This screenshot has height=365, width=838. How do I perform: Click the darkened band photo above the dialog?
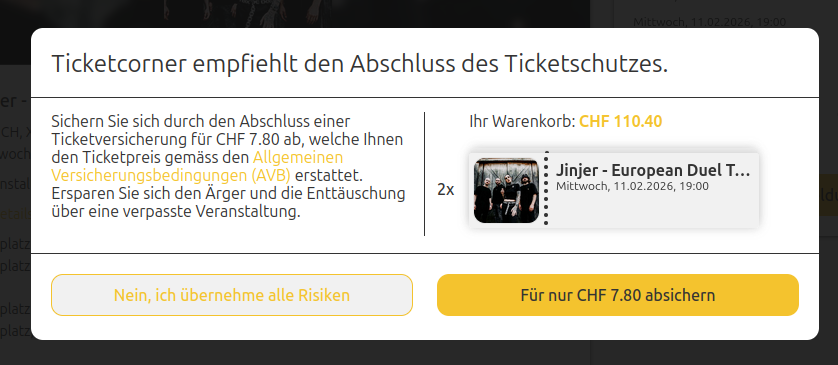click(294, 14)
